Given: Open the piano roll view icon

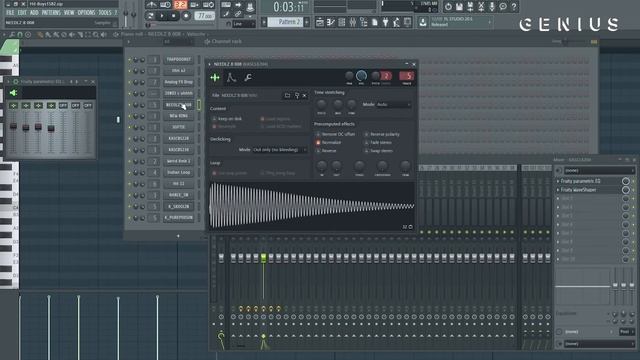Looking at the screenshot, I should [x=331, y=22].
